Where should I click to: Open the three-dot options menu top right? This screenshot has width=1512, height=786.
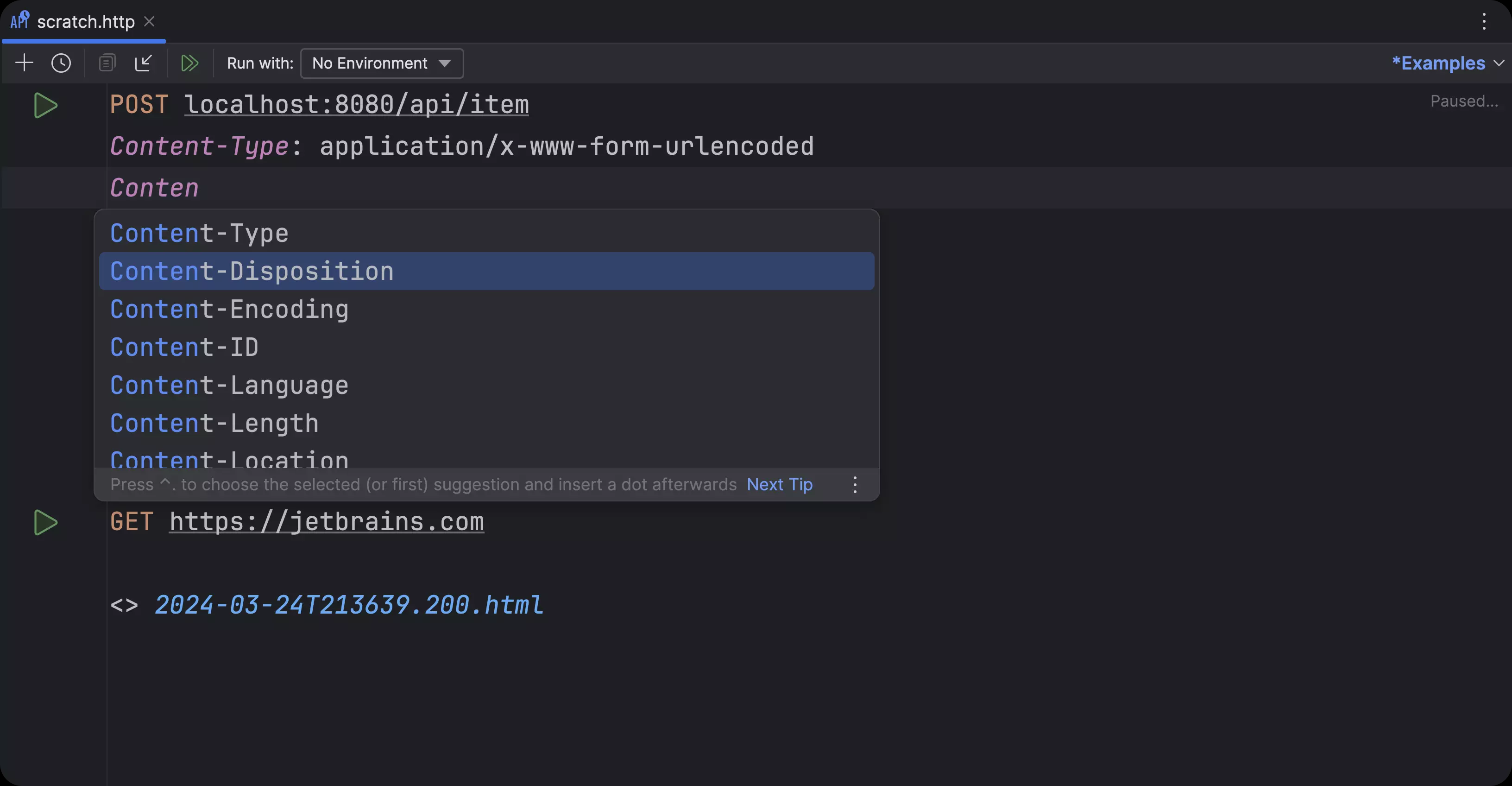click(1484, 22)
